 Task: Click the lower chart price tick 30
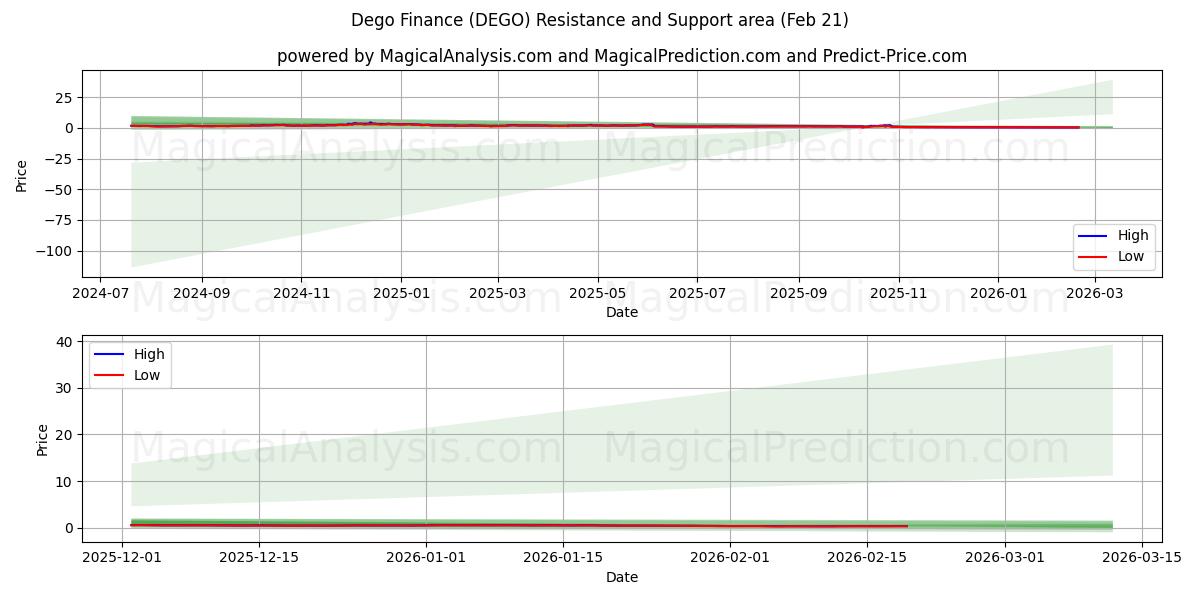click(65, 388)
